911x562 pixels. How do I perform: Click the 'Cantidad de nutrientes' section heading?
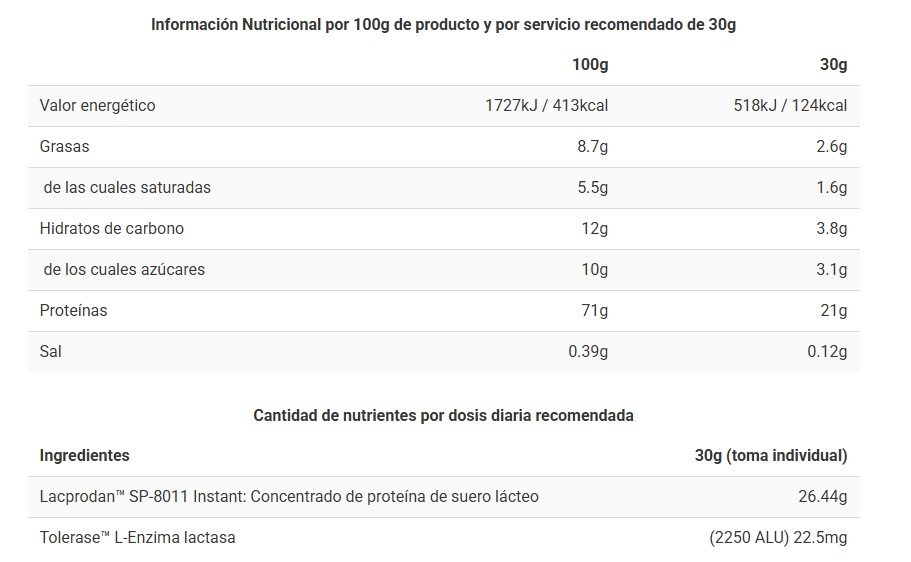443,415
